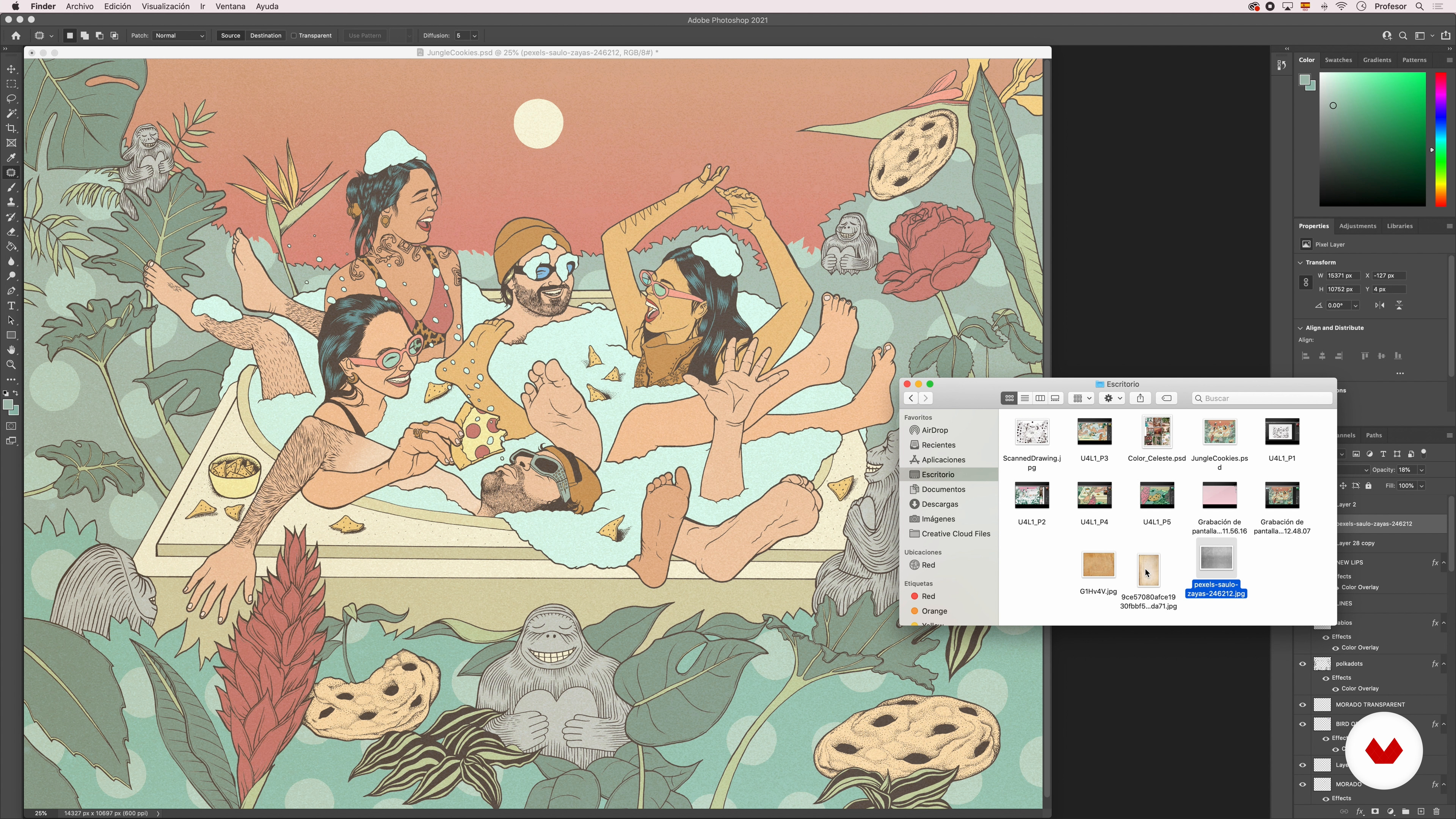The width and height of the screenshot is (1456, 819).
Task: Flip horizontal in Transform properties
Action: point(1380,305)
